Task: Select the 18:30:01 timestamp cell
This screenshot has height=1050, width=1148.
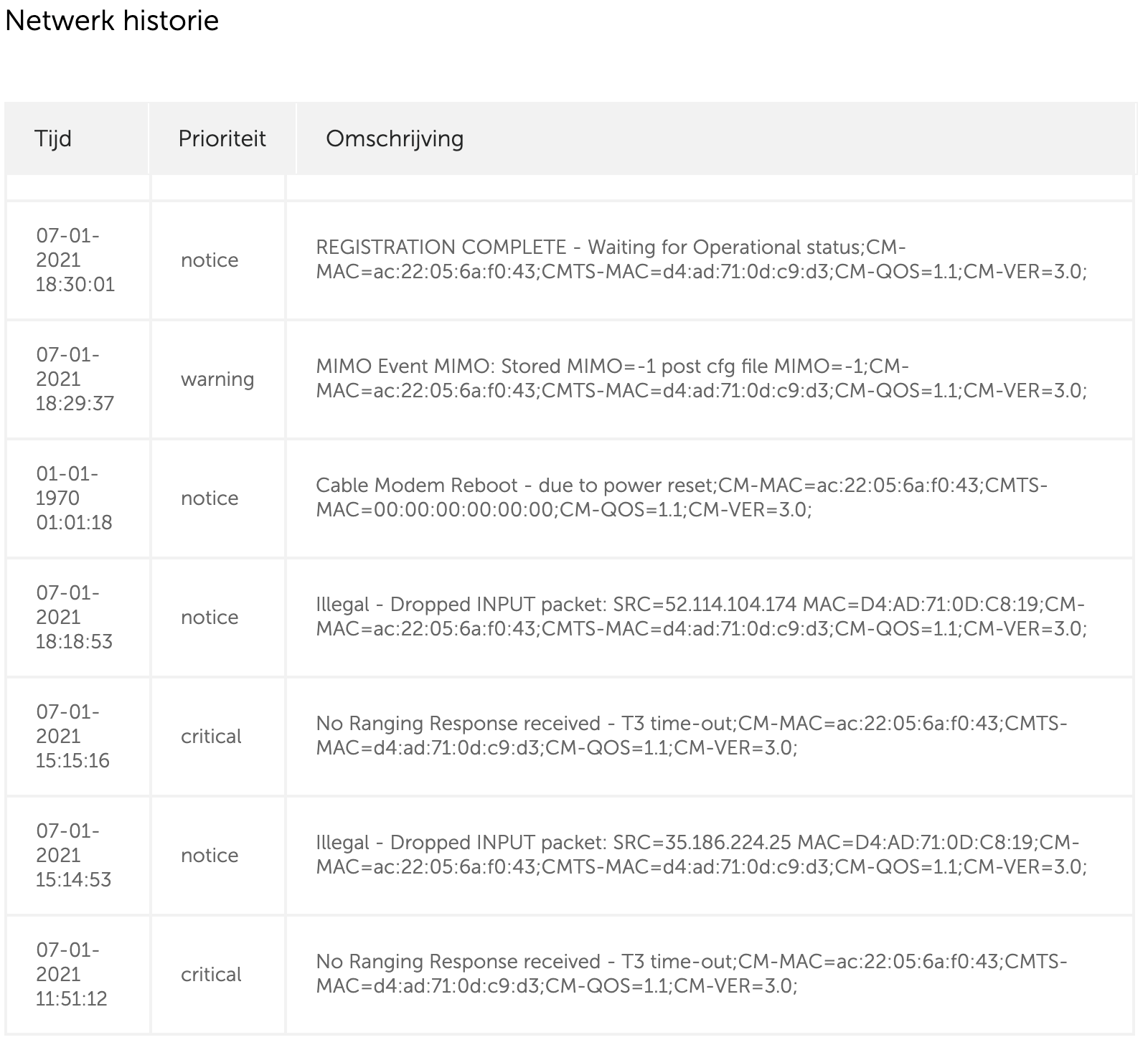Action: click(x=75, y=260)
